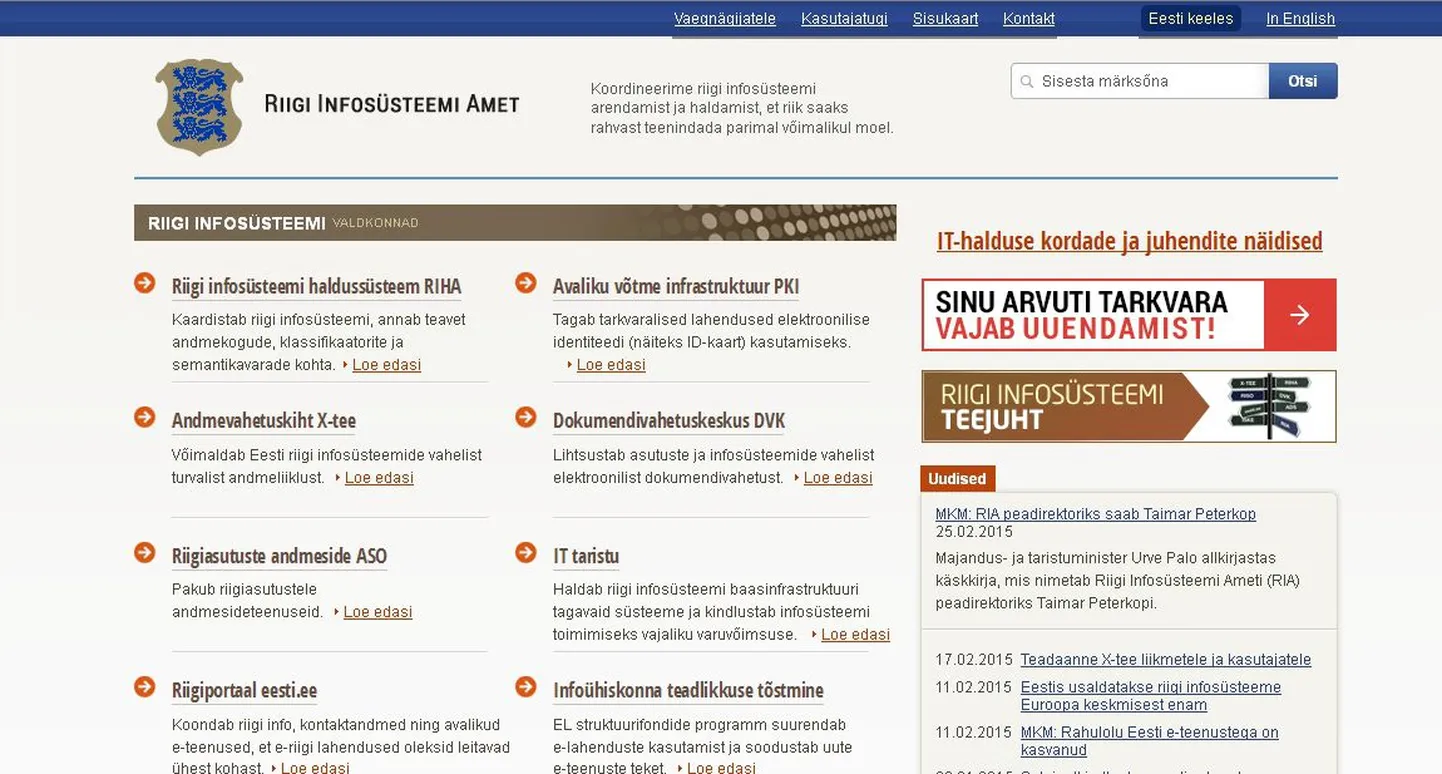This screenshot has height=774, width=1442.
Task: Click white arrow on red software update banner
Action: click(1300, 315)
